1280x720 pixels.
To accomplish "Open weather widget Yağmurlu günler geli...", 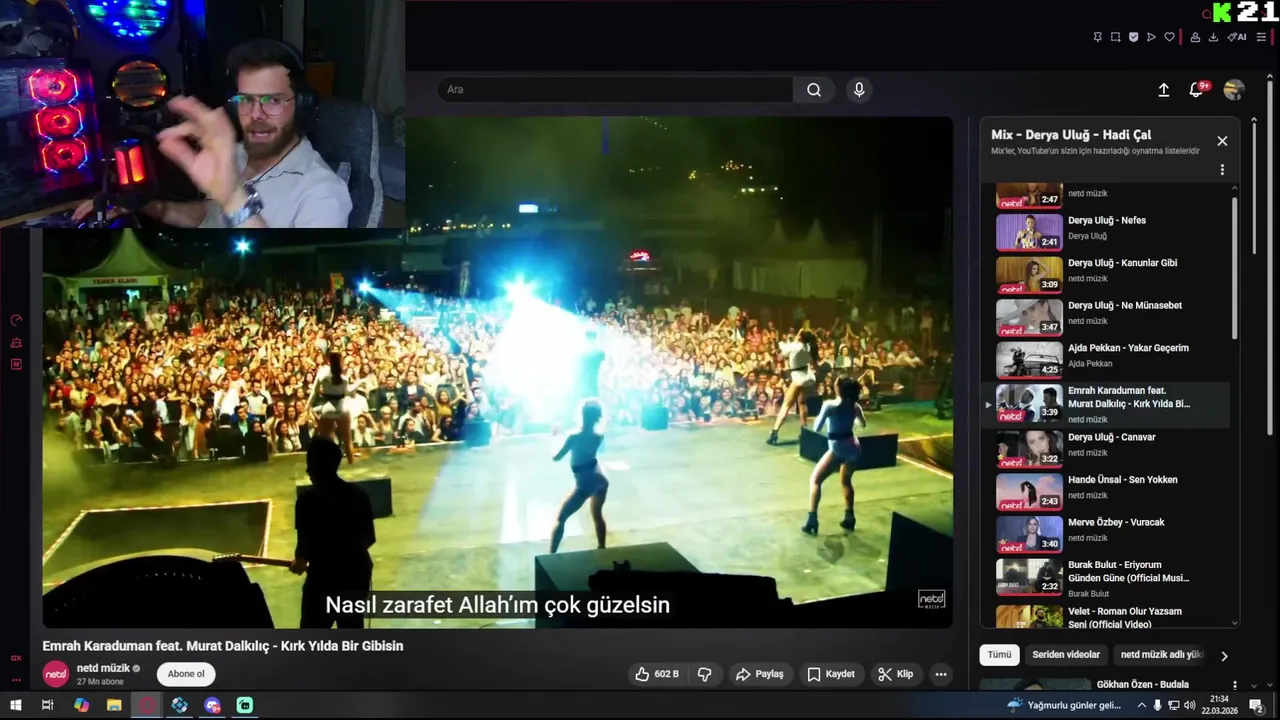I will click(x=1064, y=705).
